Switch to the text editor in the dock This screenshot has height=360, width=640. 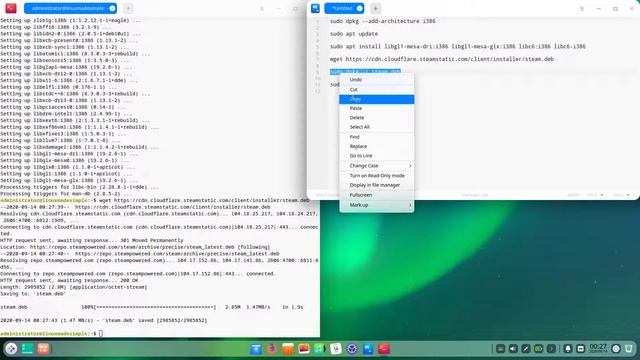pyautogui.click(x=368, y=349)
